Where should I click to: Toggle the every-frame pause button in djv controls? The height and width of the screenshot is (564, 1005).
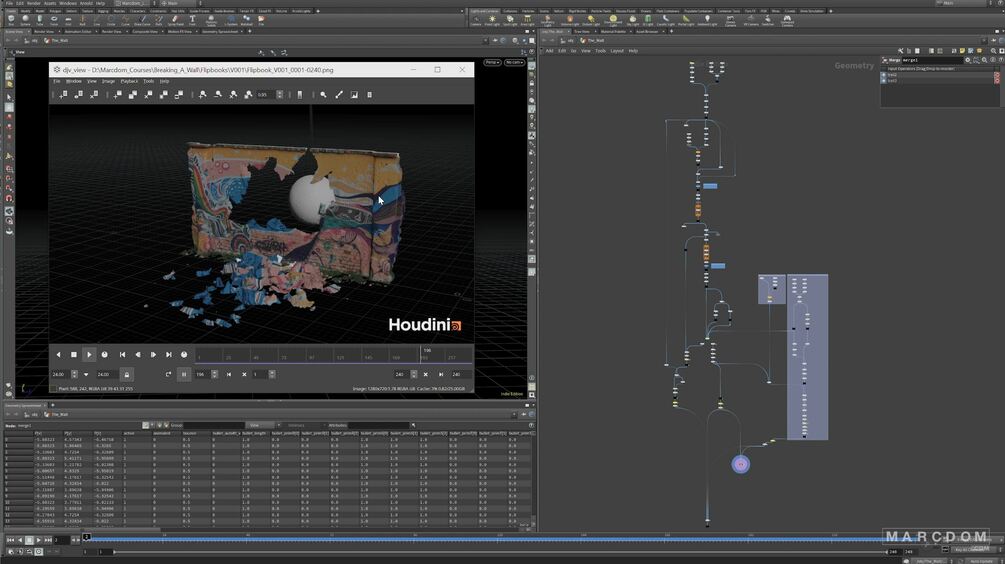(x=184, y=374)
